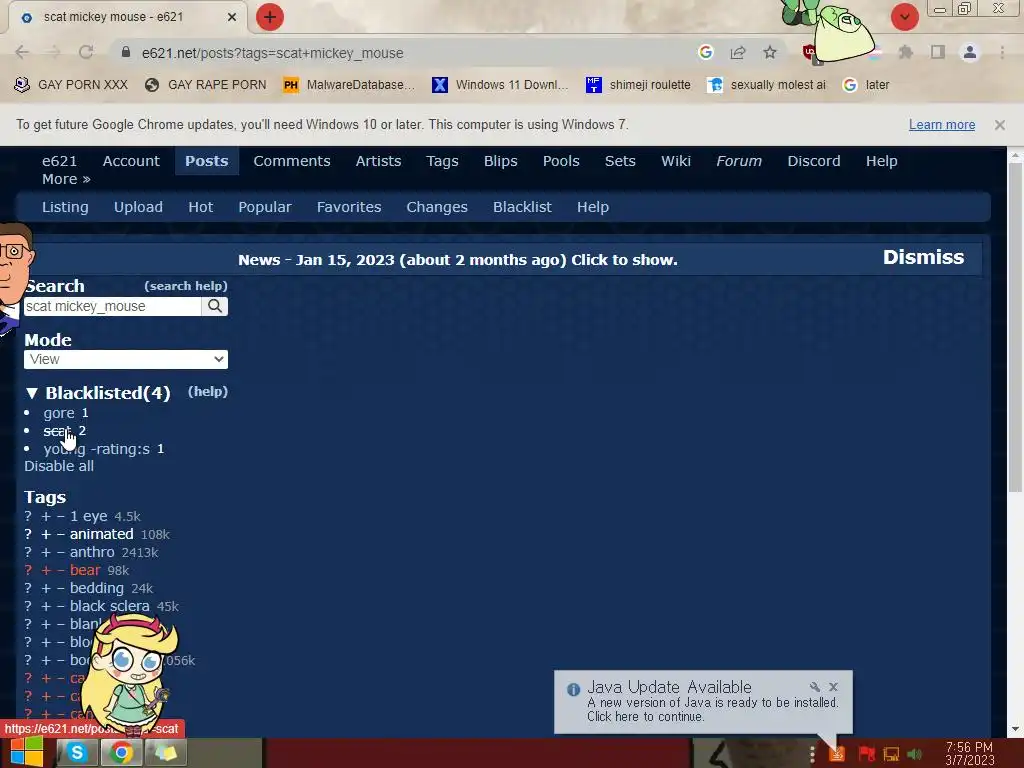
Task: Open the Windows 11 Downl... bookmark
Action: (500, 85)
